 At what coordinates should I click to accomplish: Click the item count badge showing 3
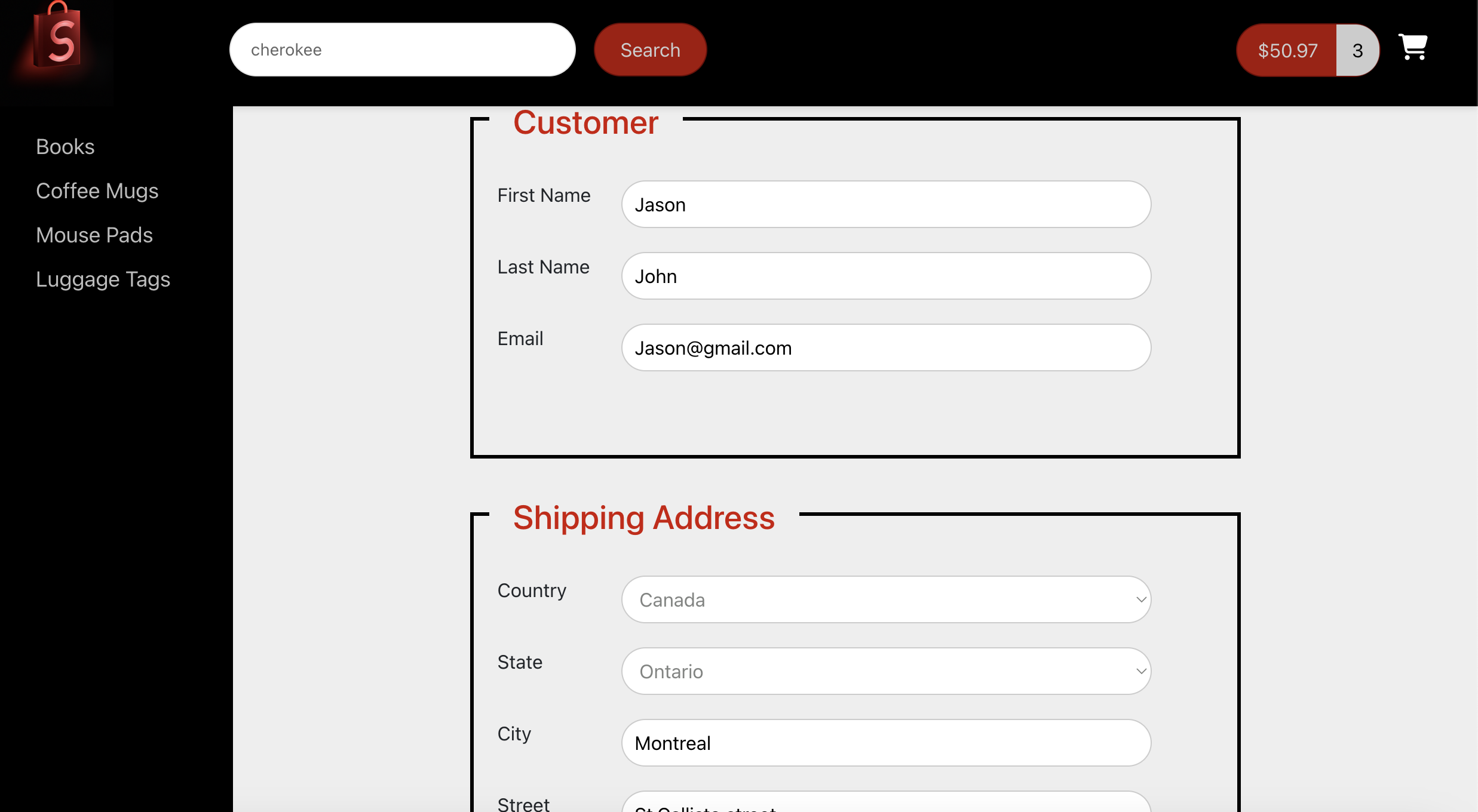point(1357,50)
